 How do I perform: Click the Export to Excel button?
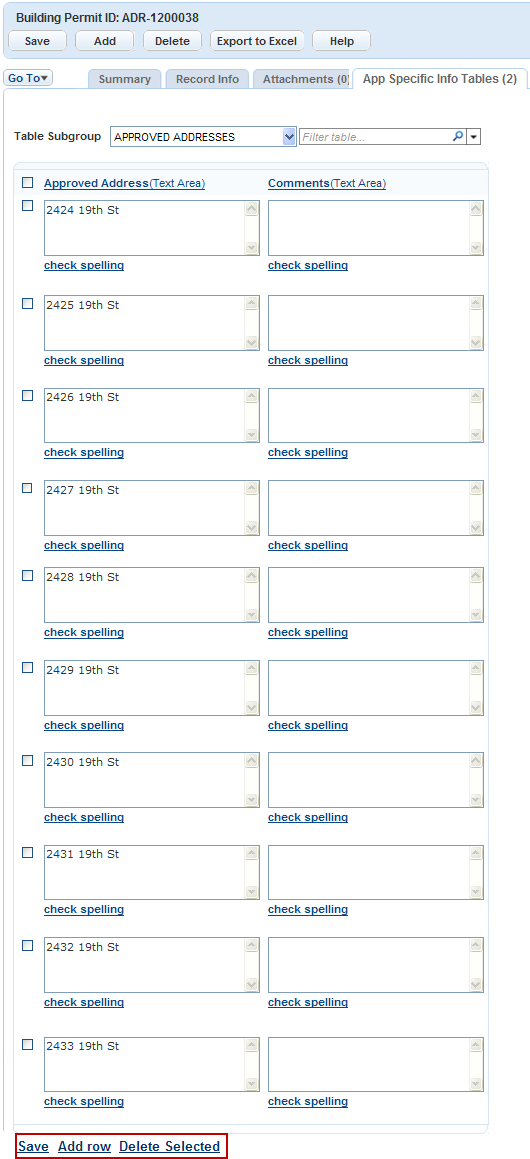(256, 41)
